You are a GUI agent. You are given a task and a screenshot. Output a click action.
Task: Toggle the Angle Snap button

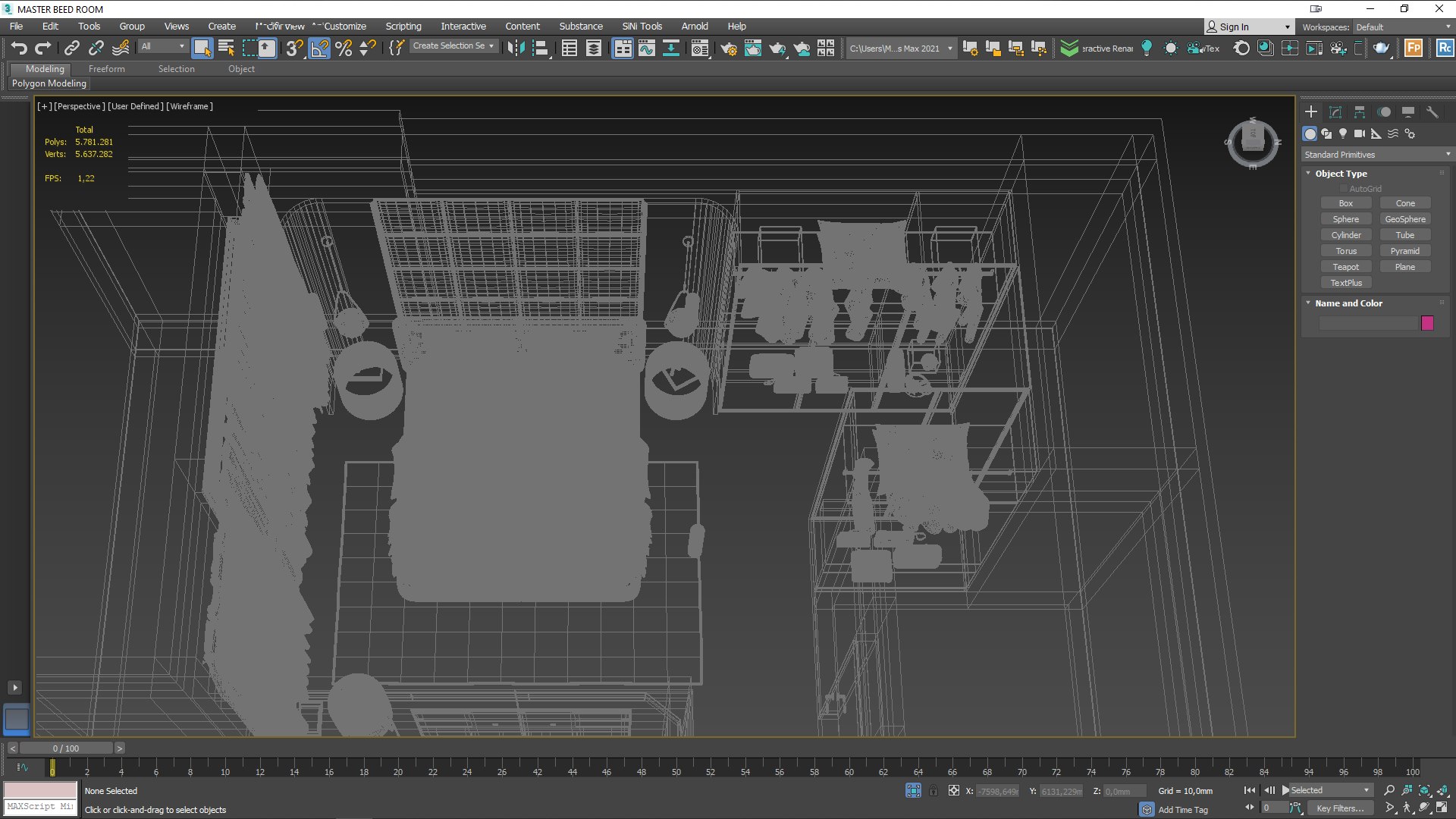pos(319,49)
